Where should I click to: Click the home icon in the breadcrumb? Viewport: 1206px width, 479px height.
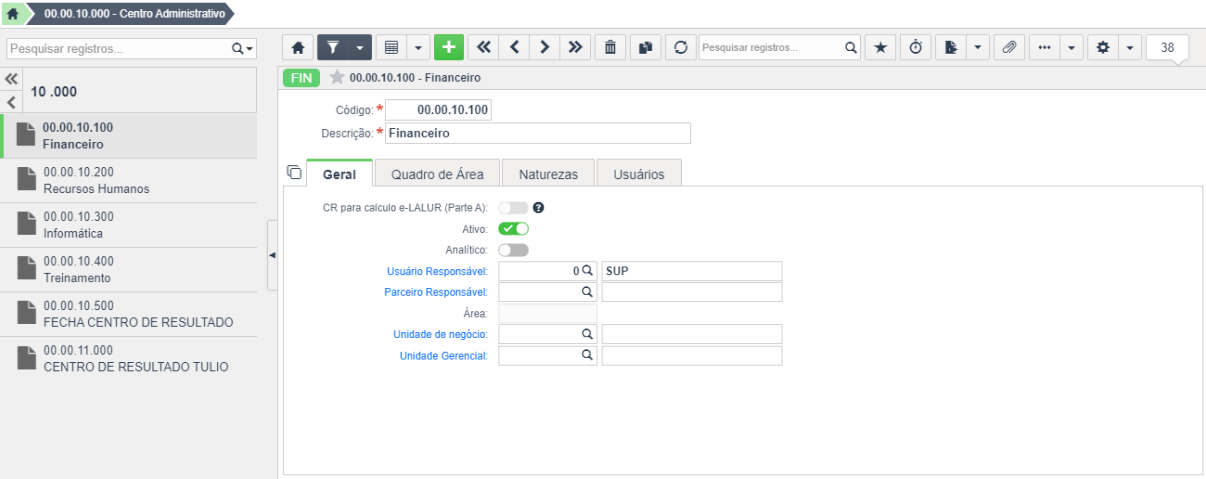coord(14,13)
